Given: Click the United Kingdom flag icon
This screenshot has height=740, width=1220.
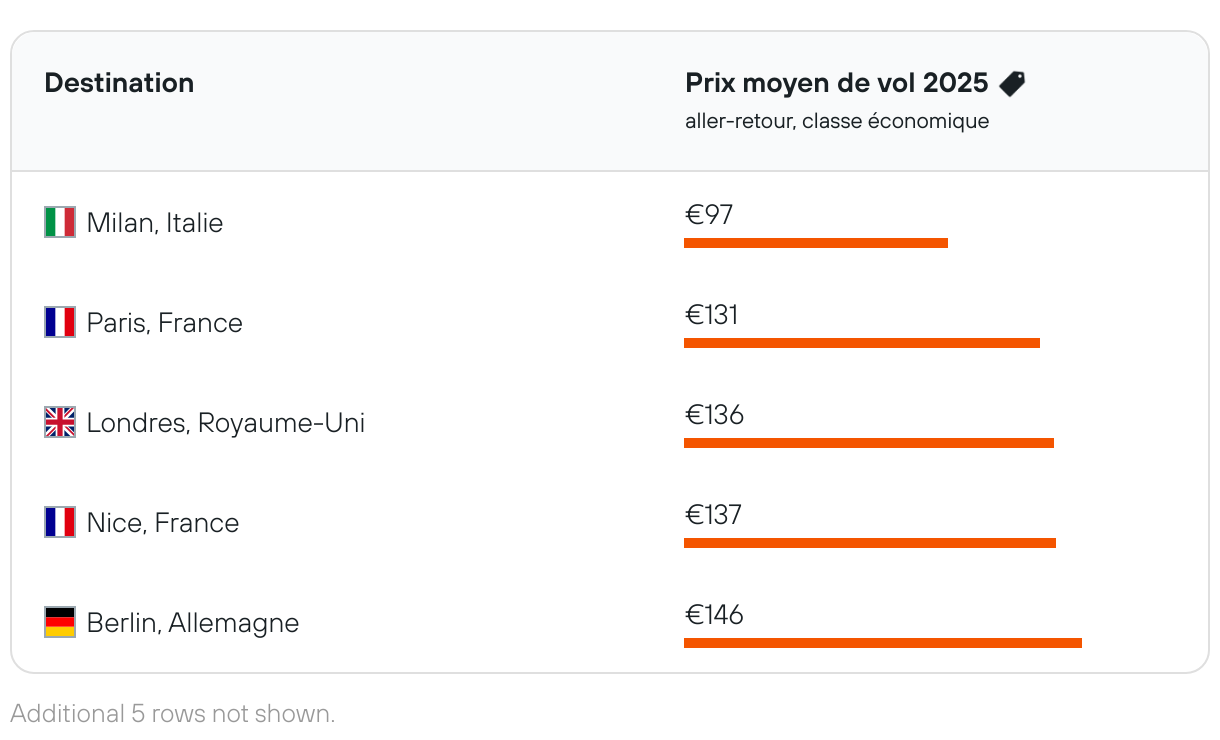Looking at the screenshot, I should point(60,422).
